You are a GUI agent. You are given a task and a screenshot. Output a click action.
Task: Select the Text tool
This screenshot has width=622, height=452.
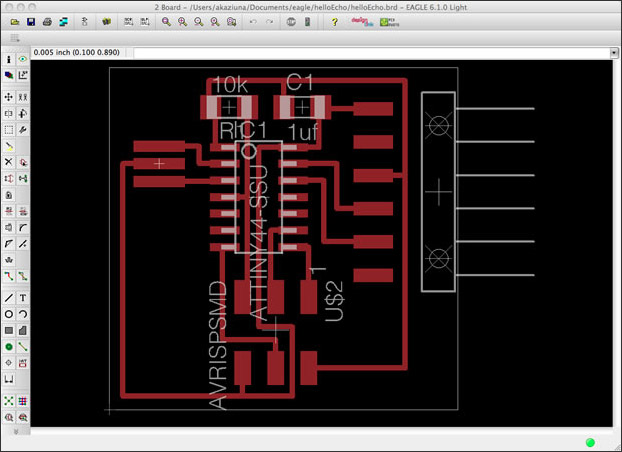pyautogui.click(x=23, y=298)
